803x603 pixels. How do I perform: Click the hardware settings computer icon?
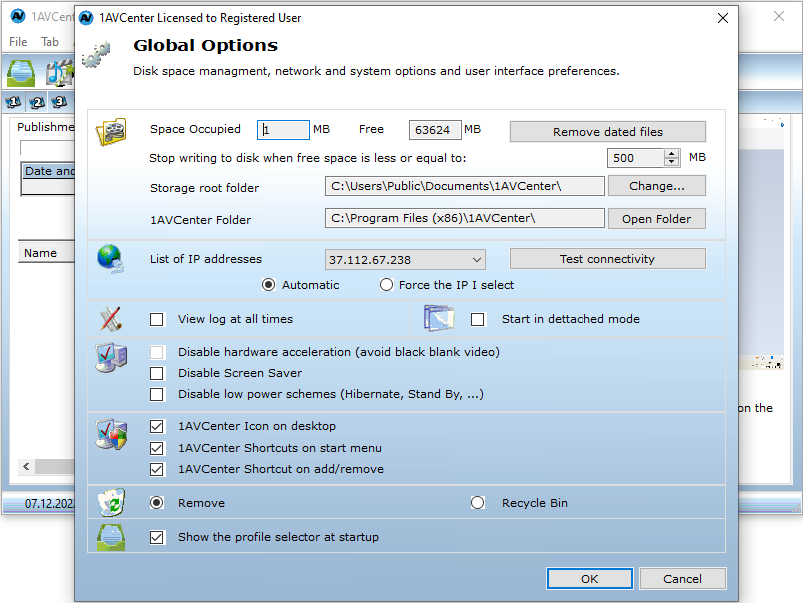click(x=111, y=357)
